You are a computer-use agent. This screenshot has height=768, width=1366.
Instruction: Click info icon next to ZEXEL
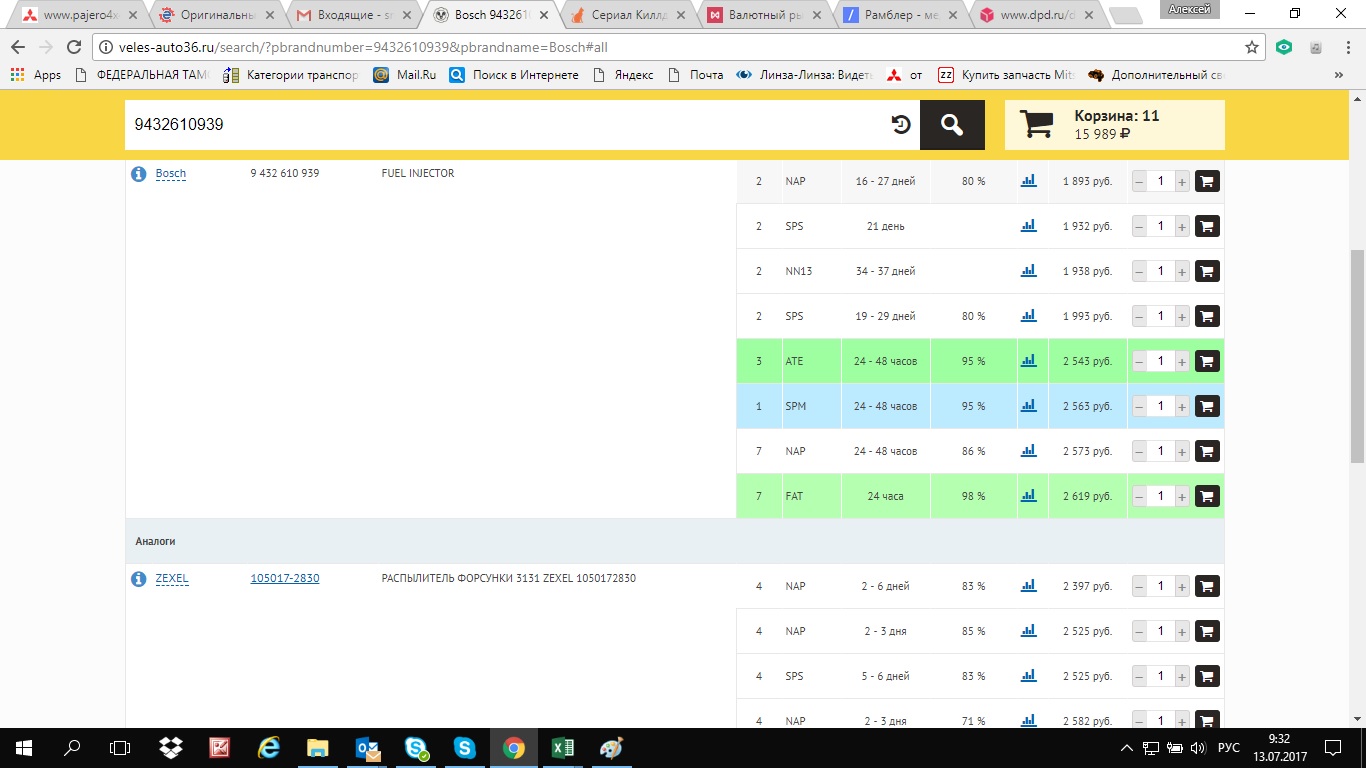139,579
